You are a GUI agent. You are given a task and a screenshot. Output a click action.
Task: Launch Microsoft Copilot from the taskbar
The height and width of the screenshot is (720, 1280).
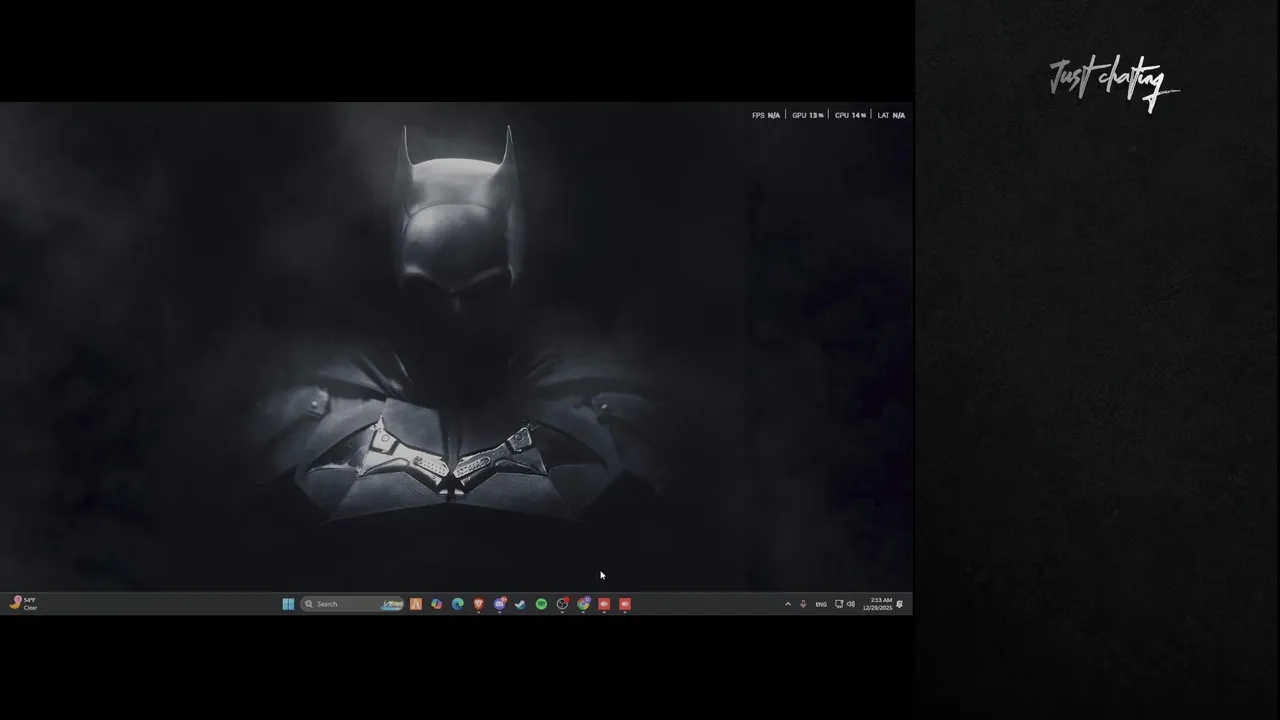tap(437, 604)
